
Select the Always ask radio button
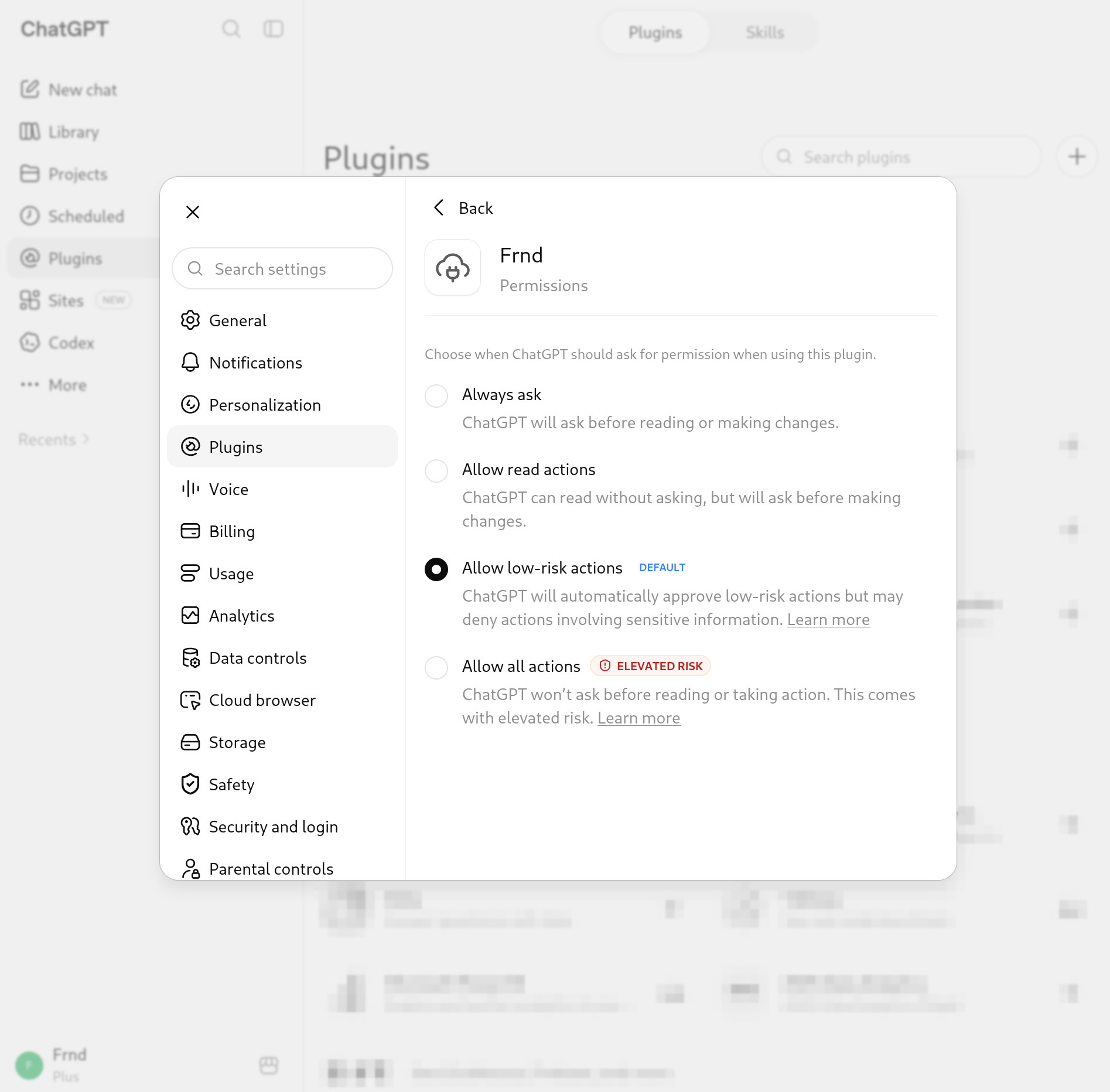coord(436,396)
